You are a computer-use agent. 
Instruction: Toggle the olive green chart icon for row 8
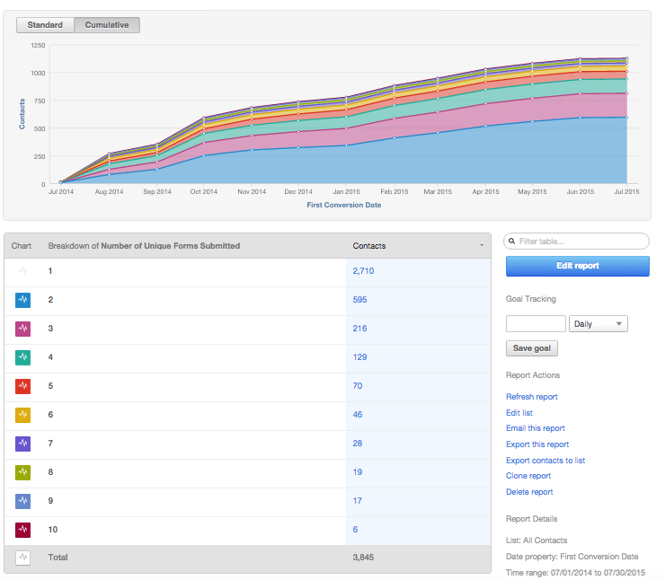tap(22, 472)
